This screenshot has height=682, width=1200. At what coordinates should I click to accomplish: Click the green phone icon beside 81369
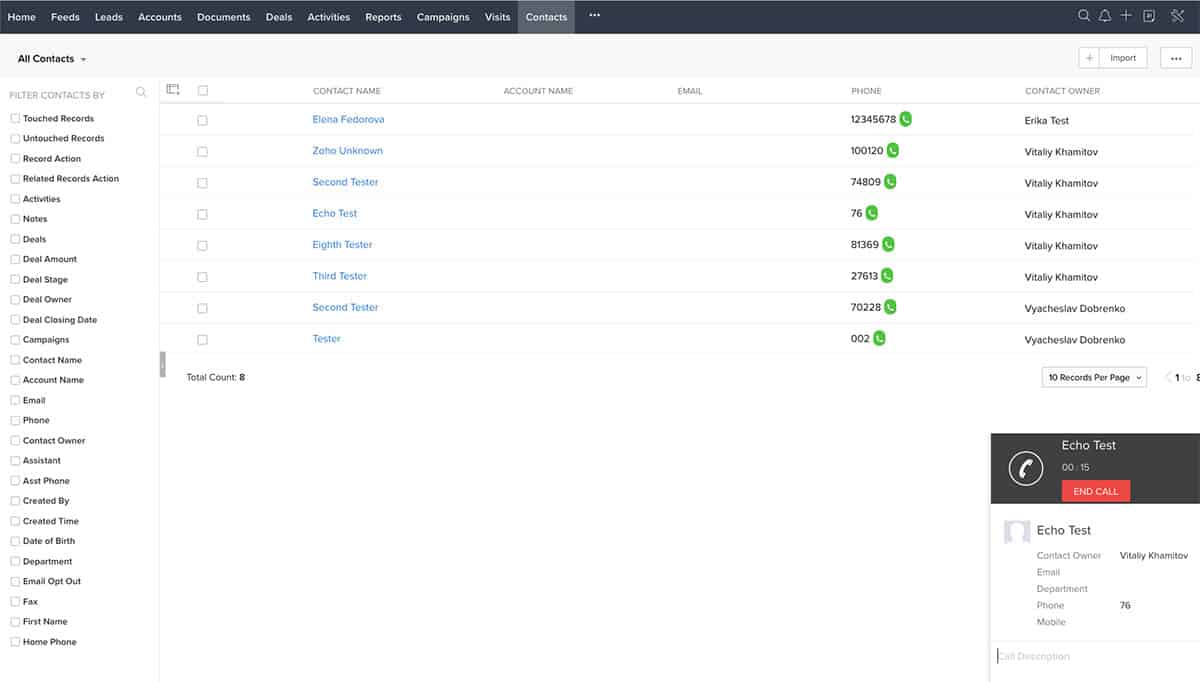click(888, 245)
